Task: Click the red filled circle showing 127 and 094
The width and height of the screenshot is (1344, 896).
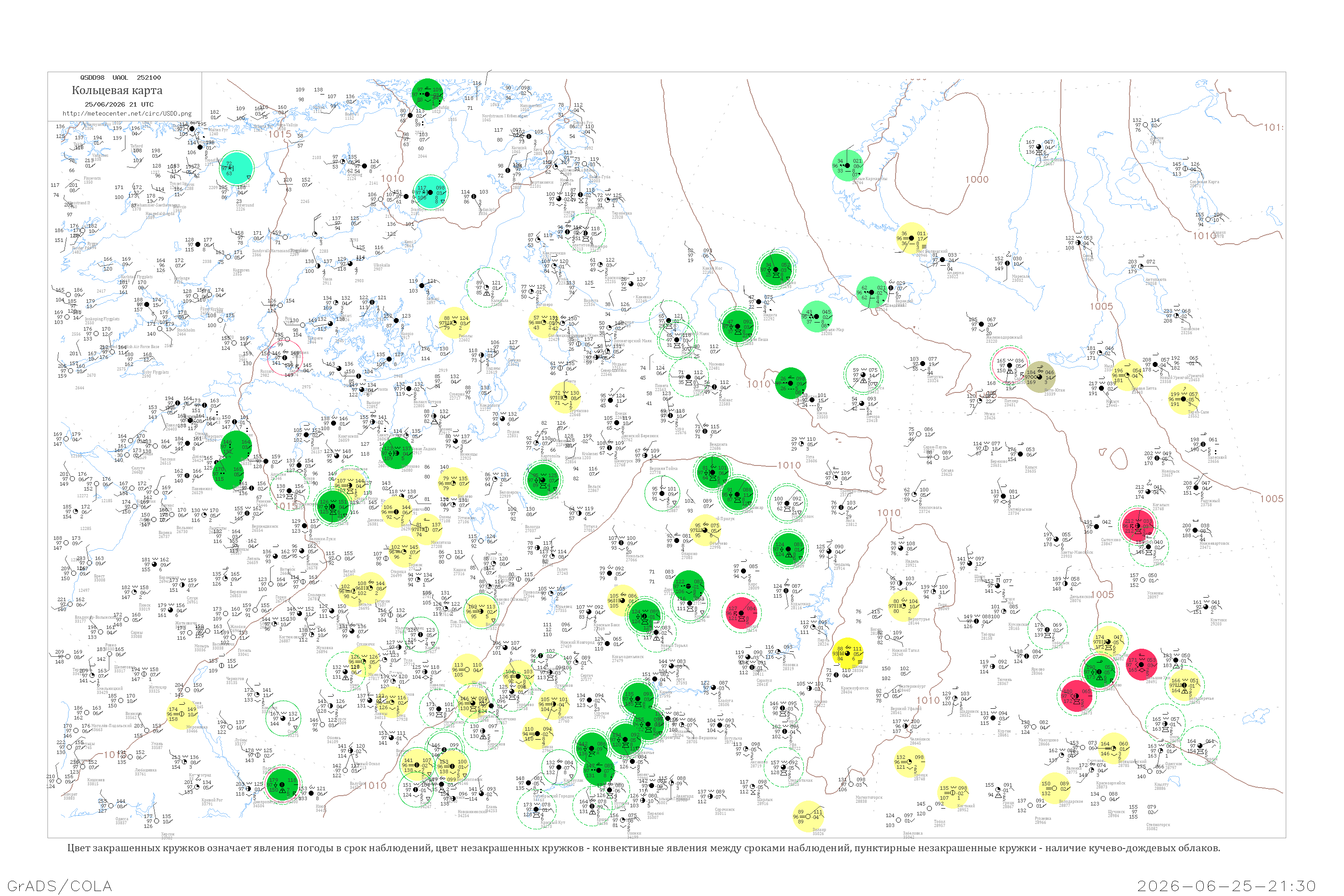Action: click(741, 613)
